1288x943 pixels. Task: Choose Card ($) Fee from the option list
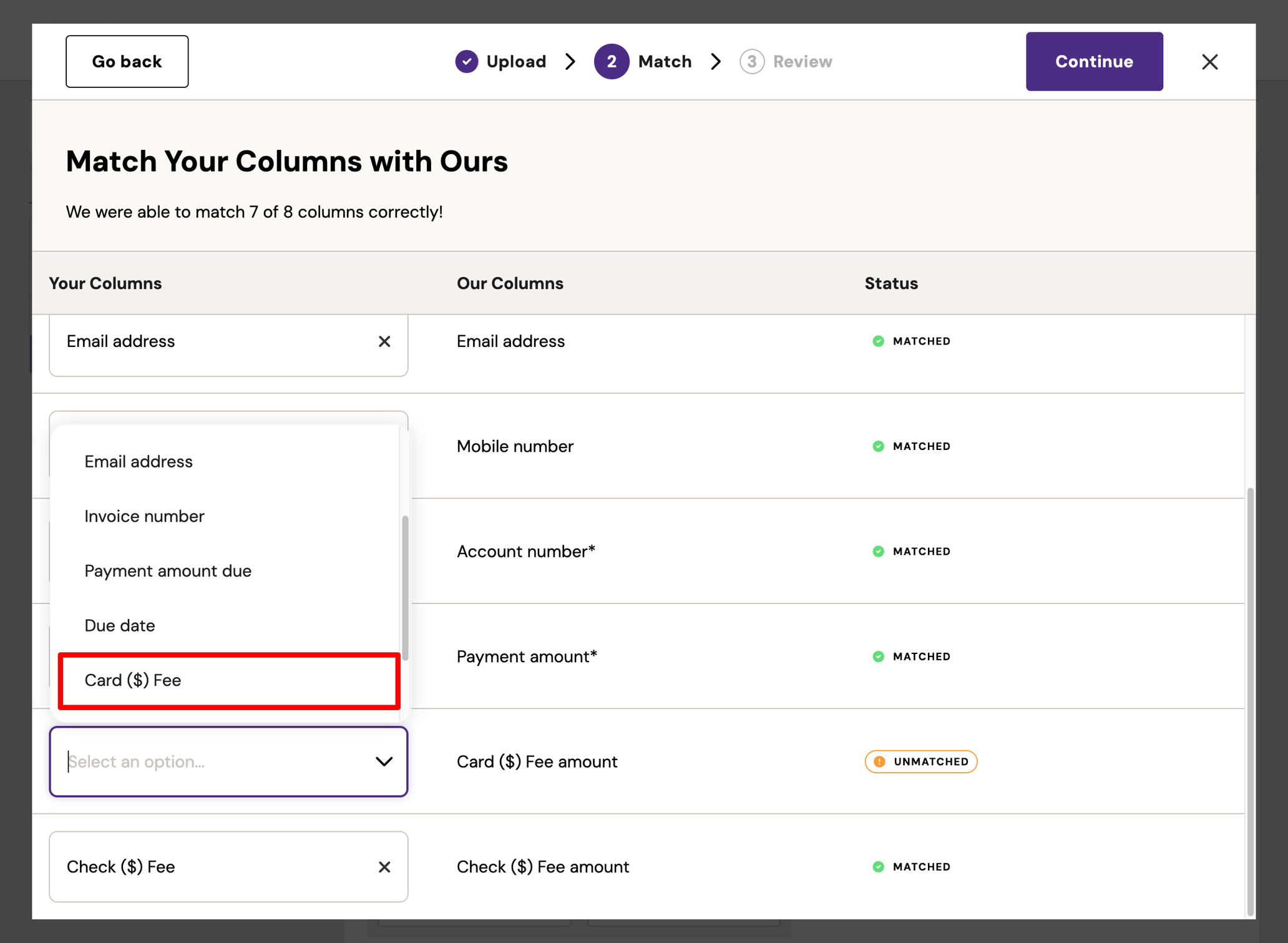133,680
